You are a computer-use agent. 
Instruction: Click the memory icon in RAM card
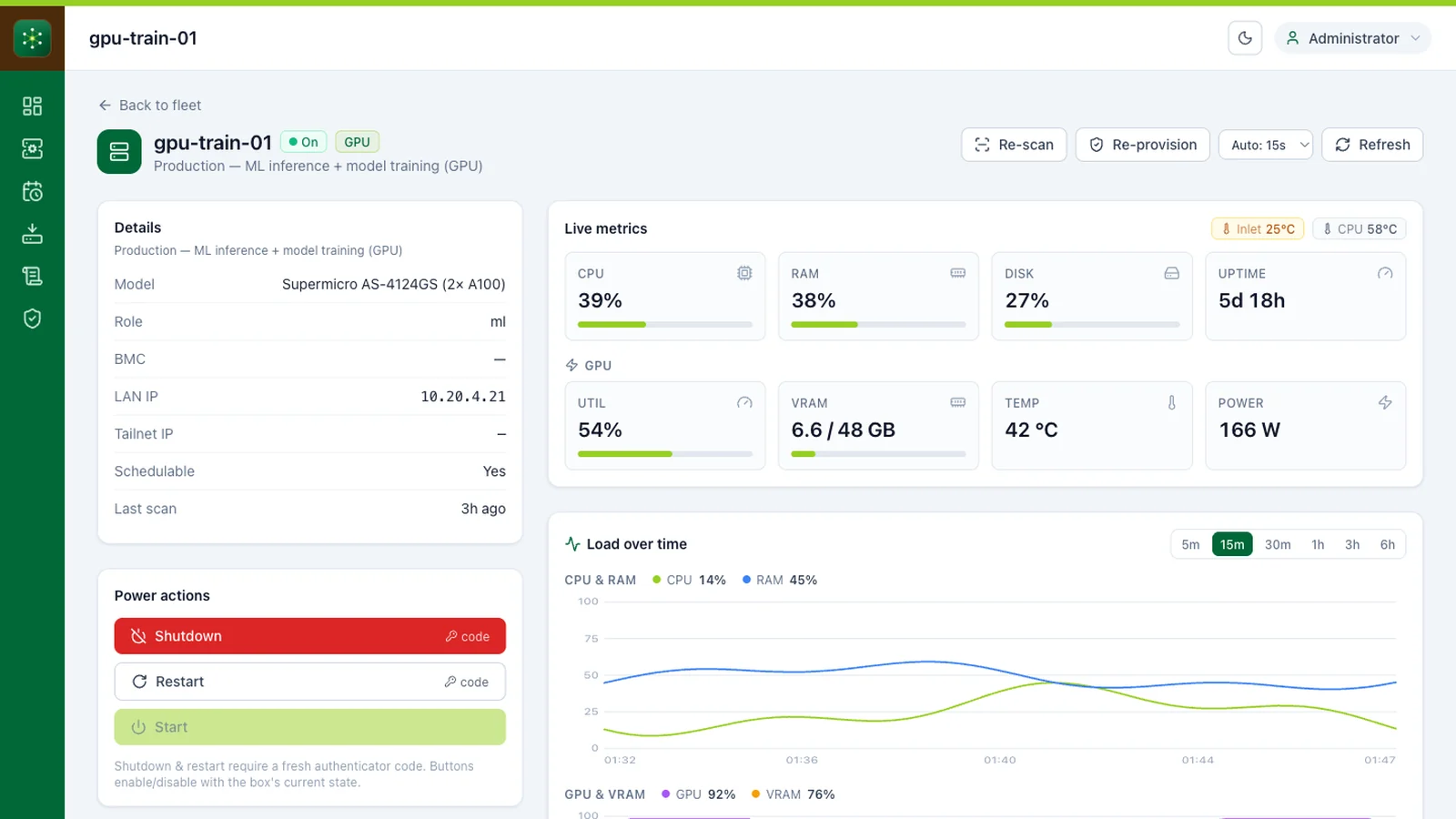958,273
